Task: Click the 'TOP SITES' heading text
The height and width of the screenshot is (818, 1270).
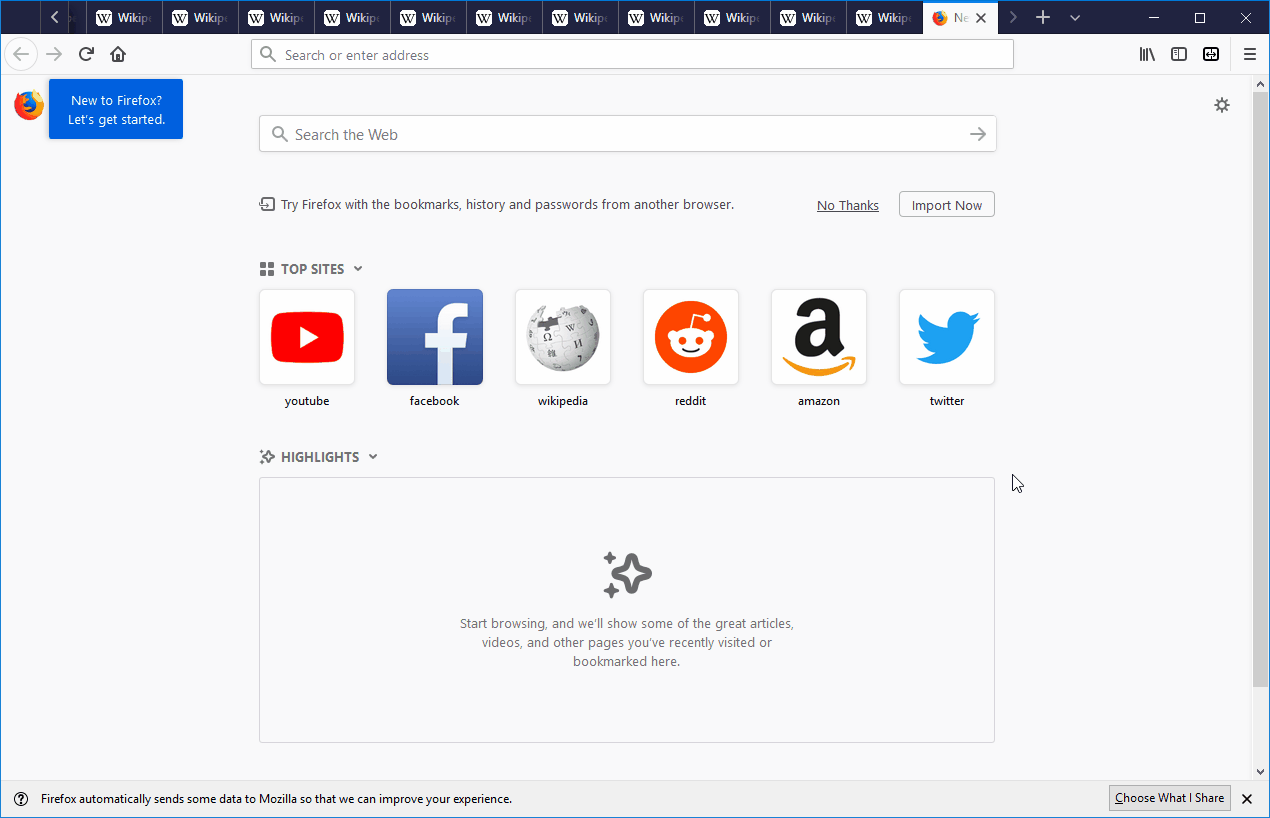Action: coord(312,269)
